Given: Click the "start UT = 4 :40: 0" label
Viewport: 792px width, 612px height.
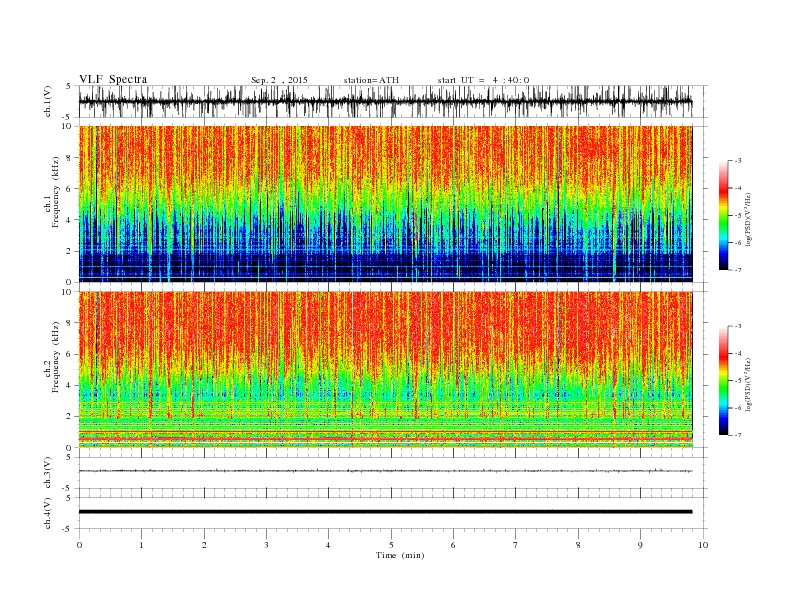Looking at the screenshot, I should pyautogui.click(x=483, y=80).
